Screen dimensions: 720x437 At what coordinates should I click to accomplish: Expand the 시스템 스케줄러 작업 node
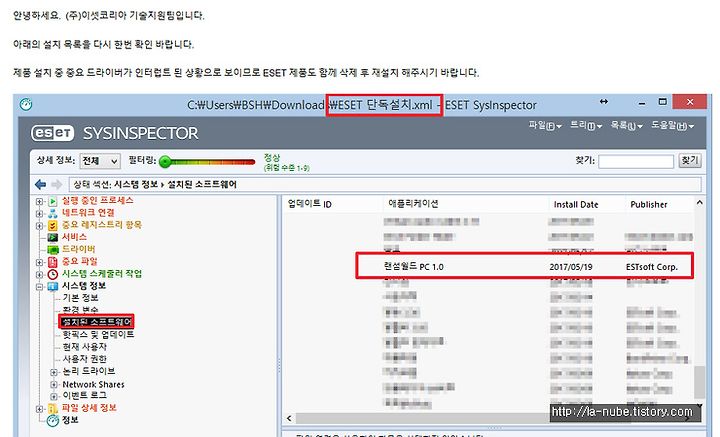(39, 275)
